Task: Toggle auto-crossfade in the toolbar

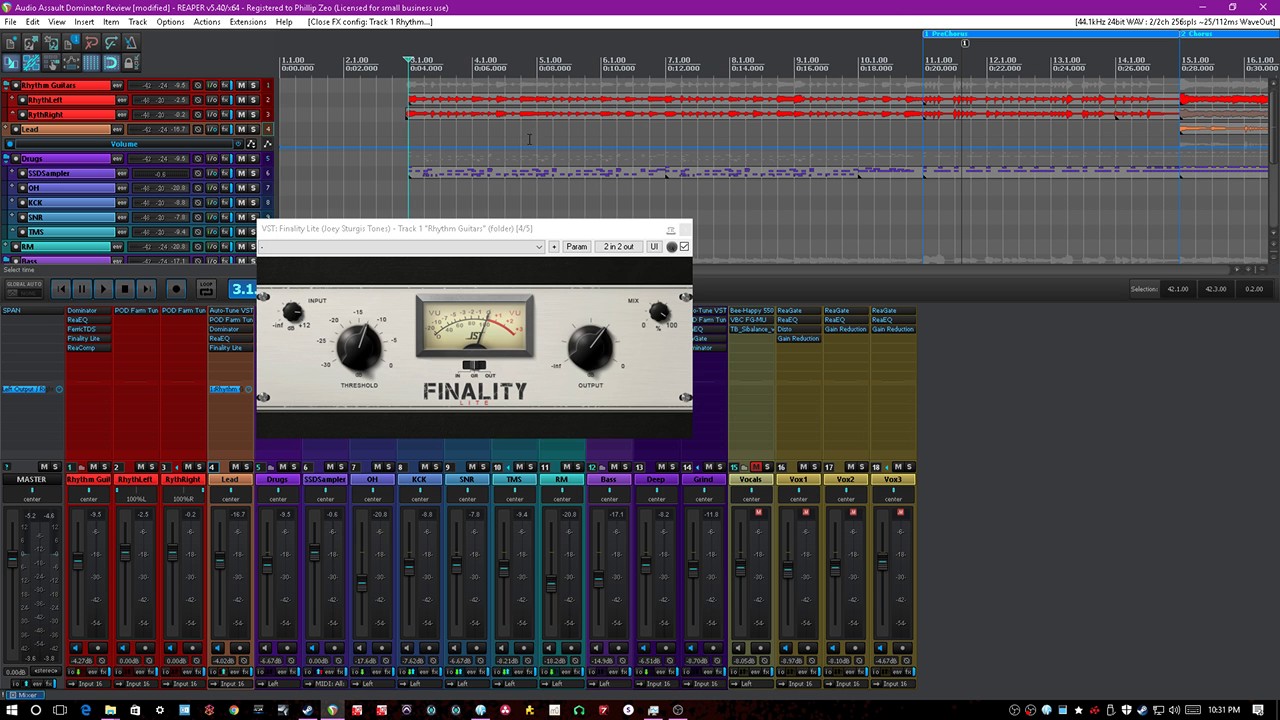Action: (11, 63)
